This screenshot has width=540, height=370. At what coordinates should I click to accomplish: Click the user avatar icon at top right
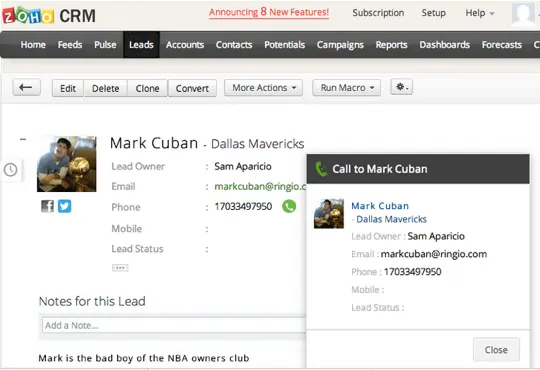click(523, 14)
